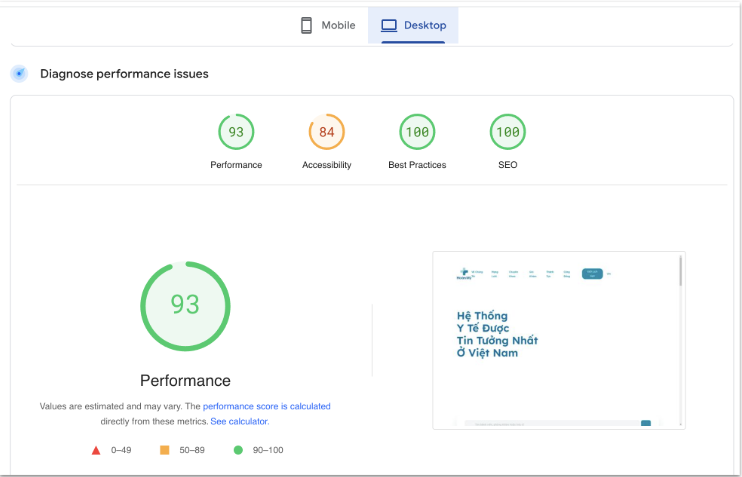Screen dimensions: 742x477
Task: Select the SEO 100 score gauge
Action: click(x=507, y=132)
